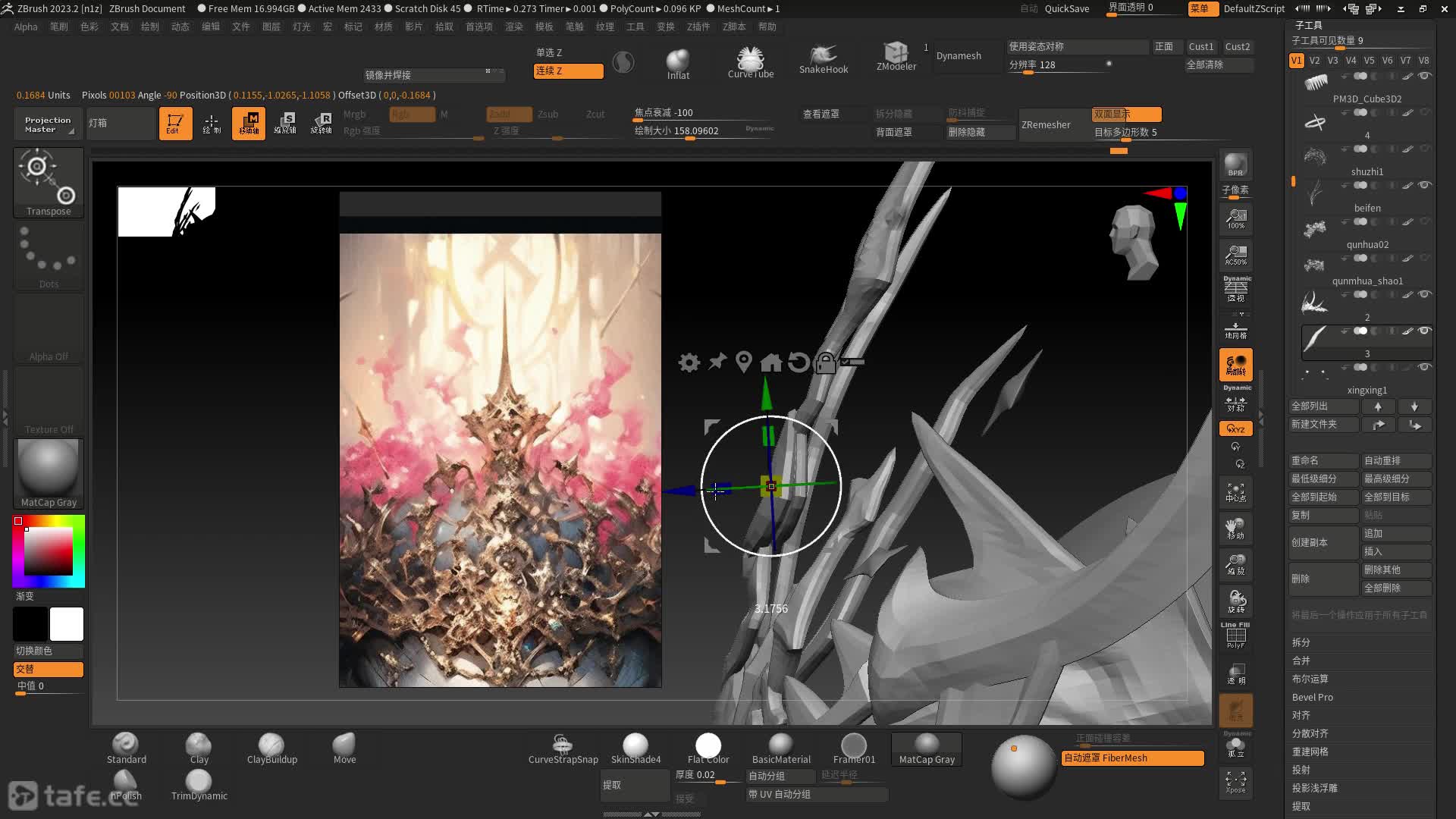Click the gizmo home reset icon
Screen dimensions: 1456x819
point(771,362)
